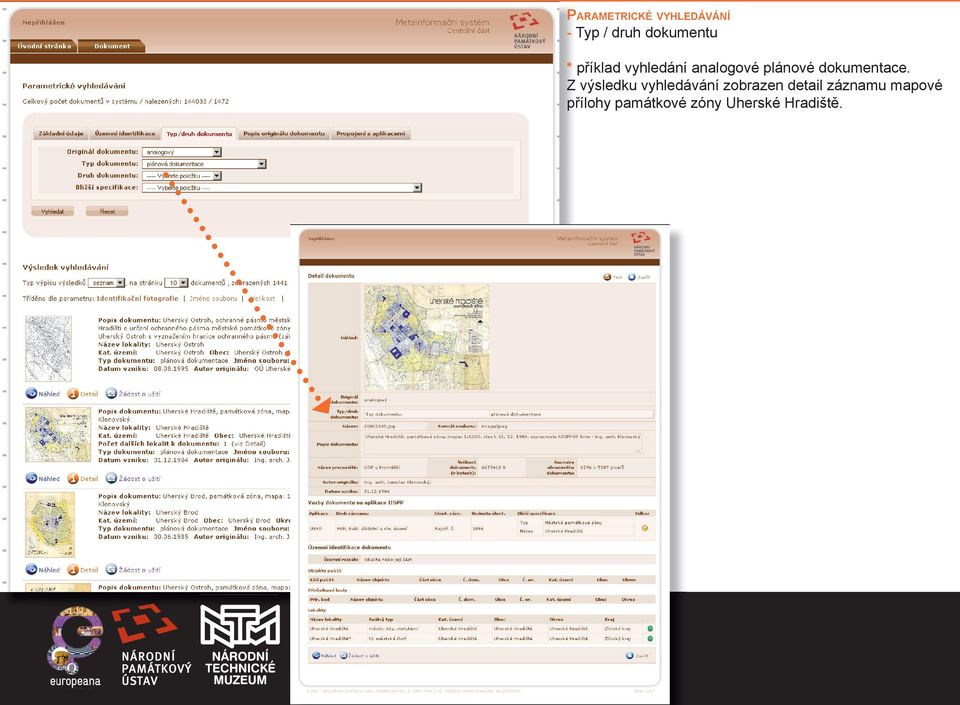The width and height of the screenshot is (960, 705).
Task: Click Žádost o užití icon for Uherský Ostroh result
Action: point(111,394)
